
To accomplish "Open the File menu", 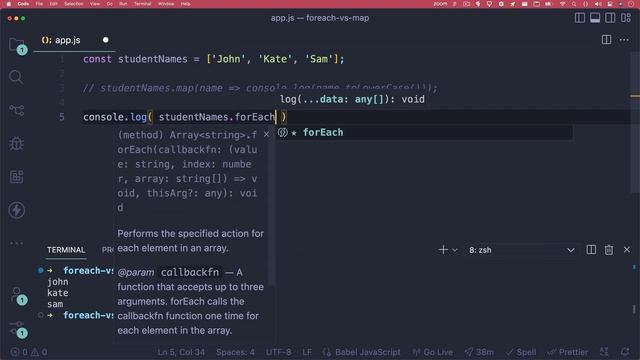I will [39, 4].
